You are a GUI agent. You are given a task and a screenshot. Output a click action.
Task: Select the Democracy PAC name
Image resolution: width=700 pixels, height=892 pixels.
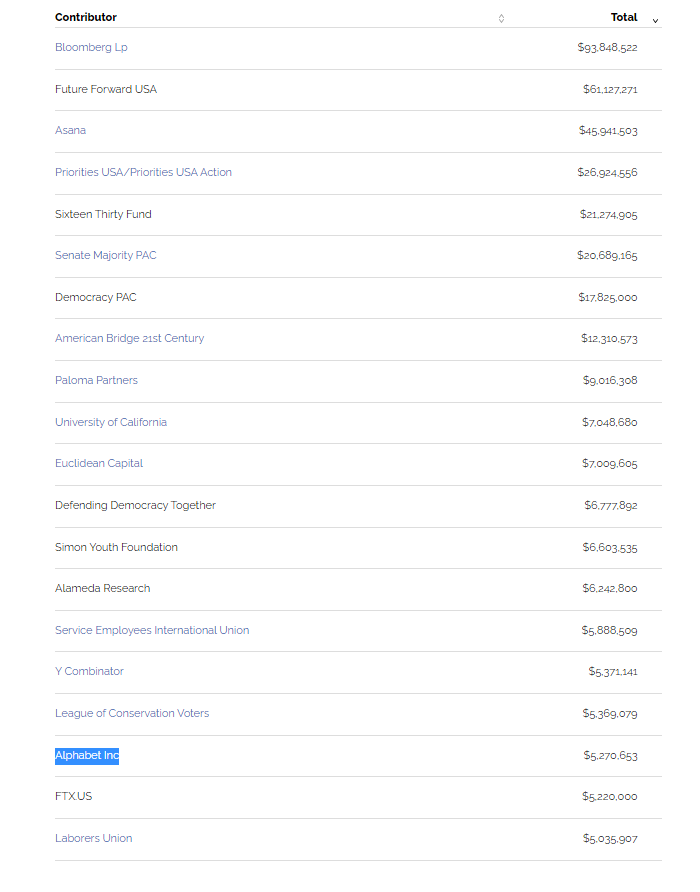(96, 298)
